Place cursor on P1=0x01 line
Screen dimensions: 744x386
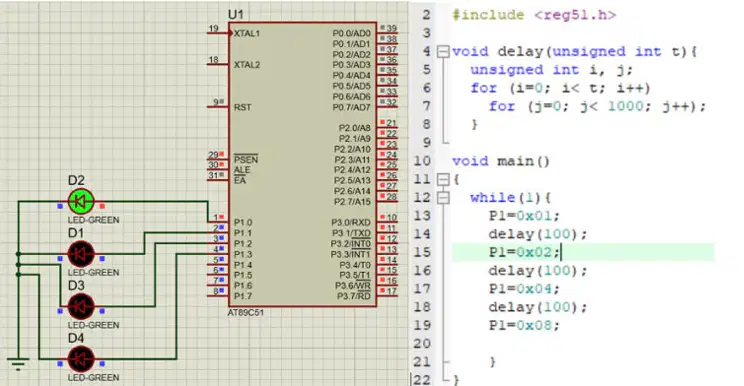524,216
